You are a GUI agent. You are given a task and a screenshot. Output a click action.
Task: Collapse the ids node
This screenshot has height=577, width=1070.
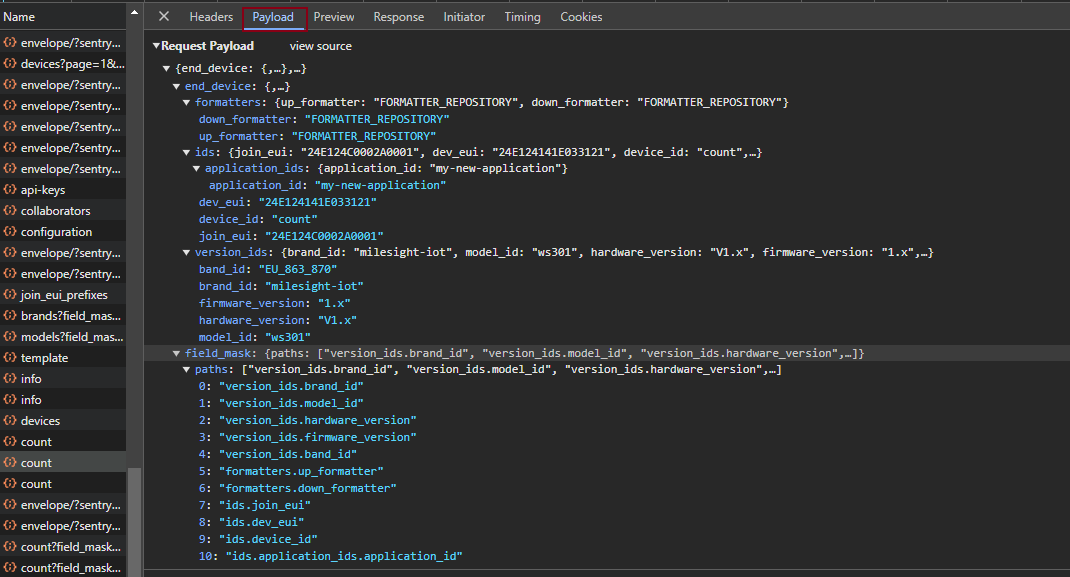coord(186,153)
